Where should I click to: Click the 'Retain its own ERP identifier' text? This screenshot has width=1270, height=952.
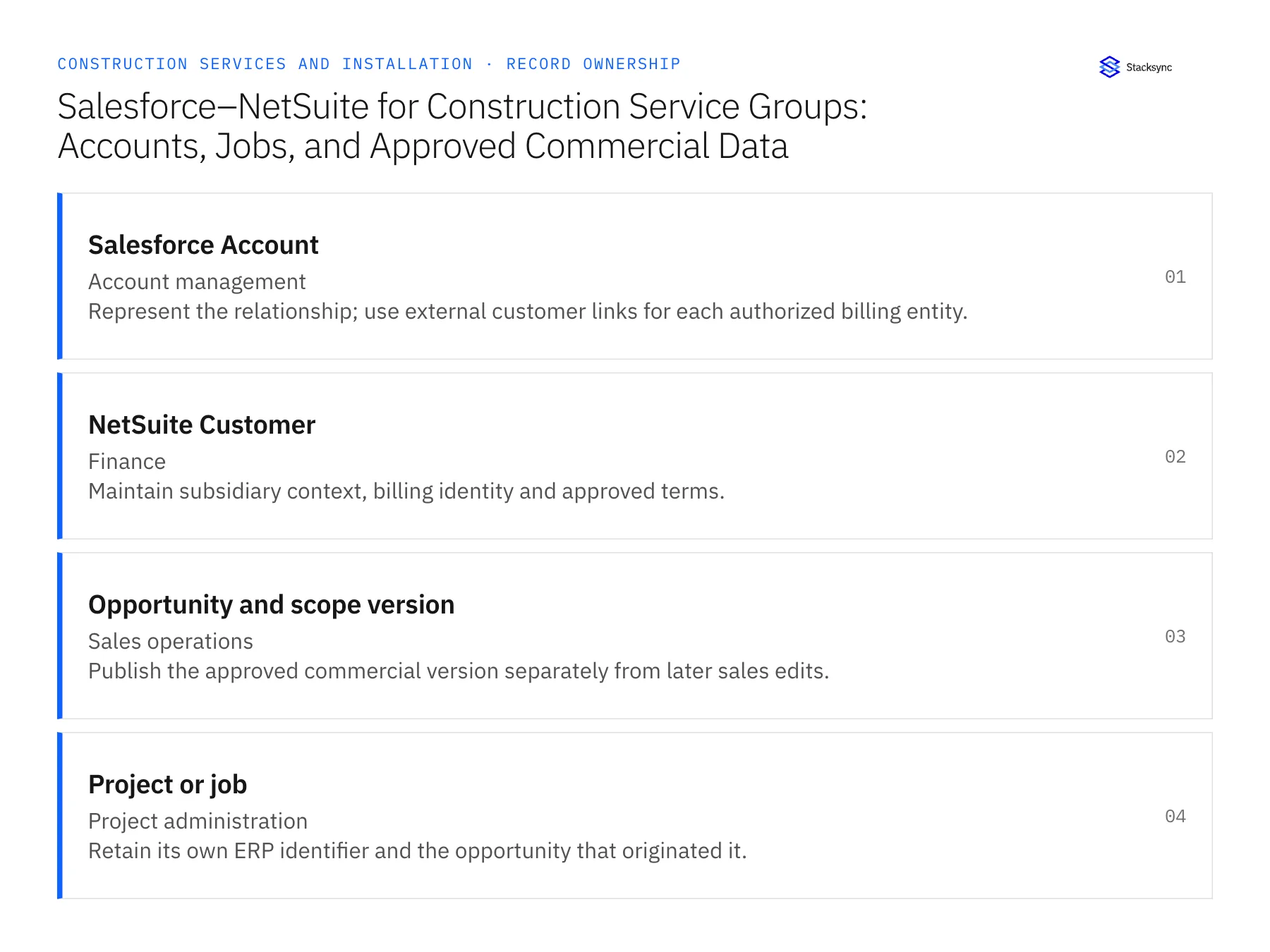[x=418, y=850]
